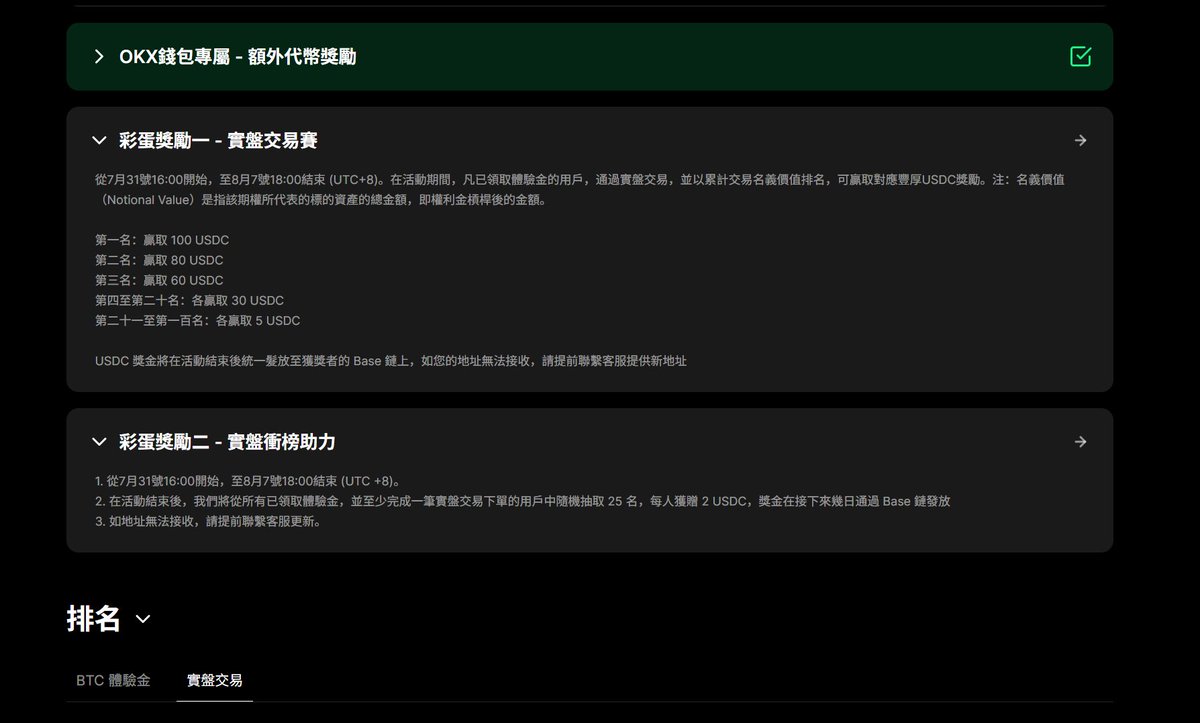Click rule 1 從7月31號16:00開始 in 彩蛋獎勵二
The image size is (1200, 723).
[248, 481]
